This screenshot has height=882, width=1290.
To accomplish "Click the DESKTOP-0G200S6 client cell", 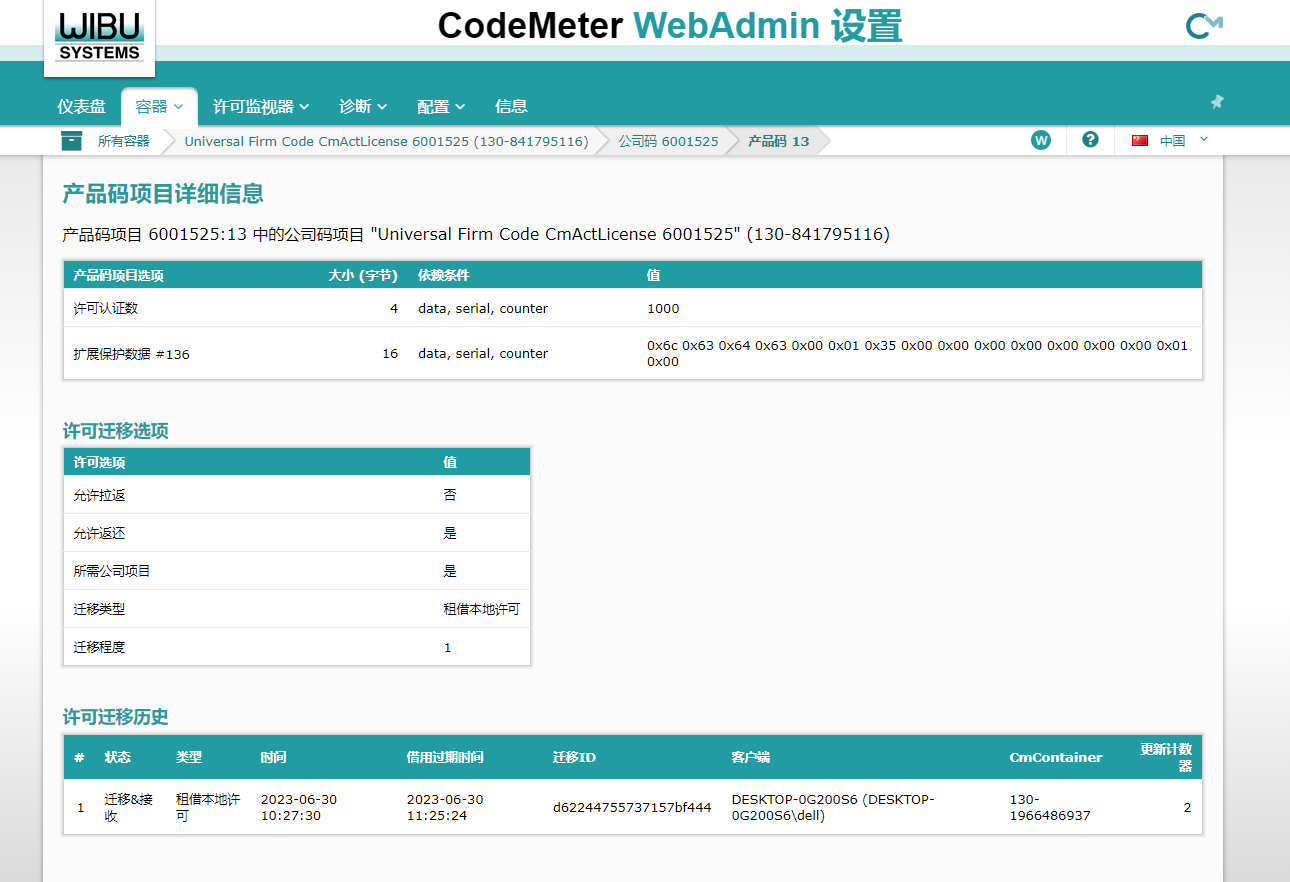I will coord(833,807).
